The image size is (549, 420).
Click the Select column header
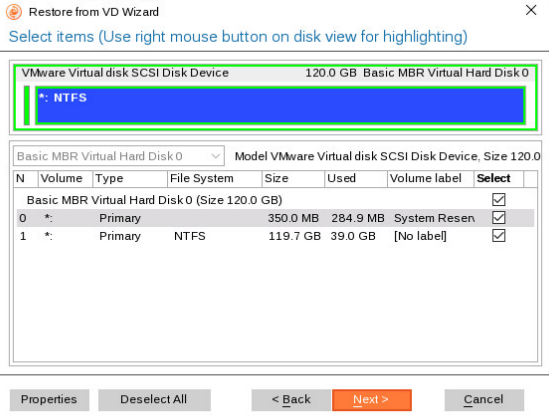tap(499, 179)
